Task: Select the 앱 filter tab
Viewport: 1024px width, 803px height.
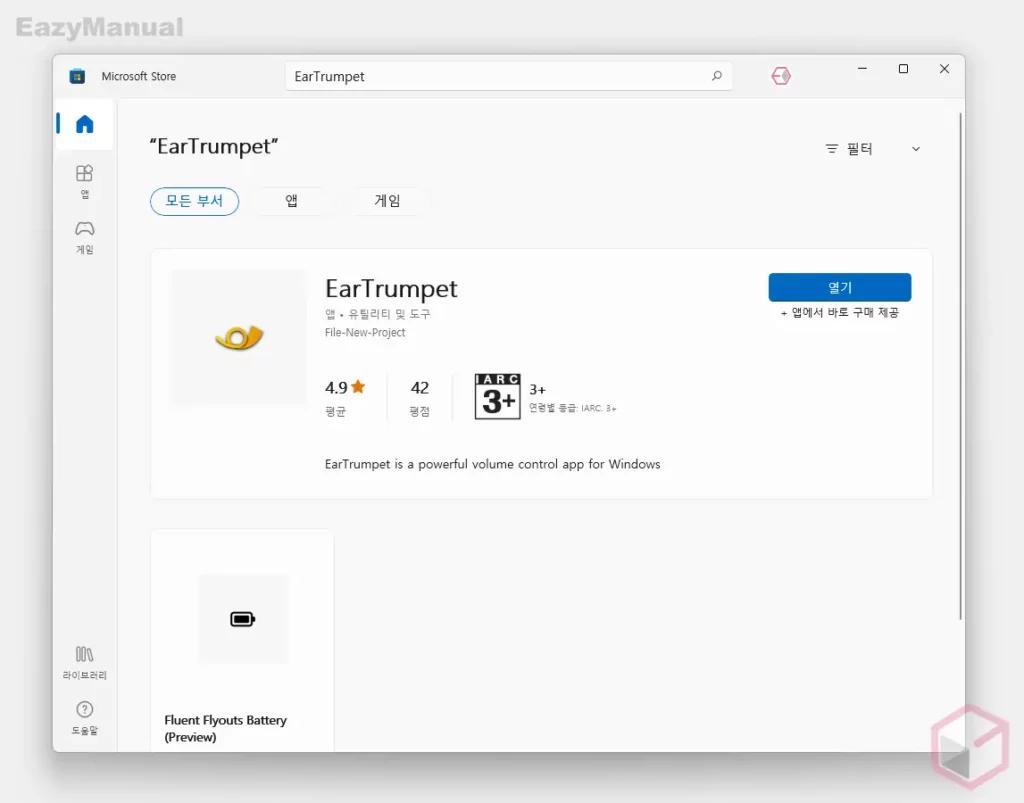Action: point(292,201)
